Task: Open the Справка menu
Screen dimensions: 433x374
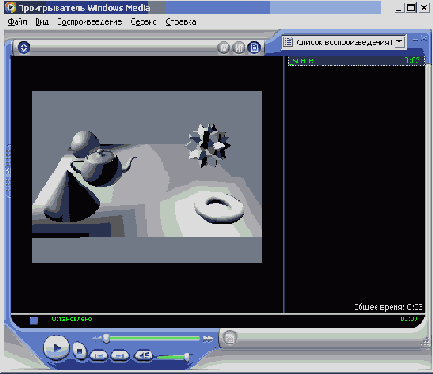Action: (181, 22)
